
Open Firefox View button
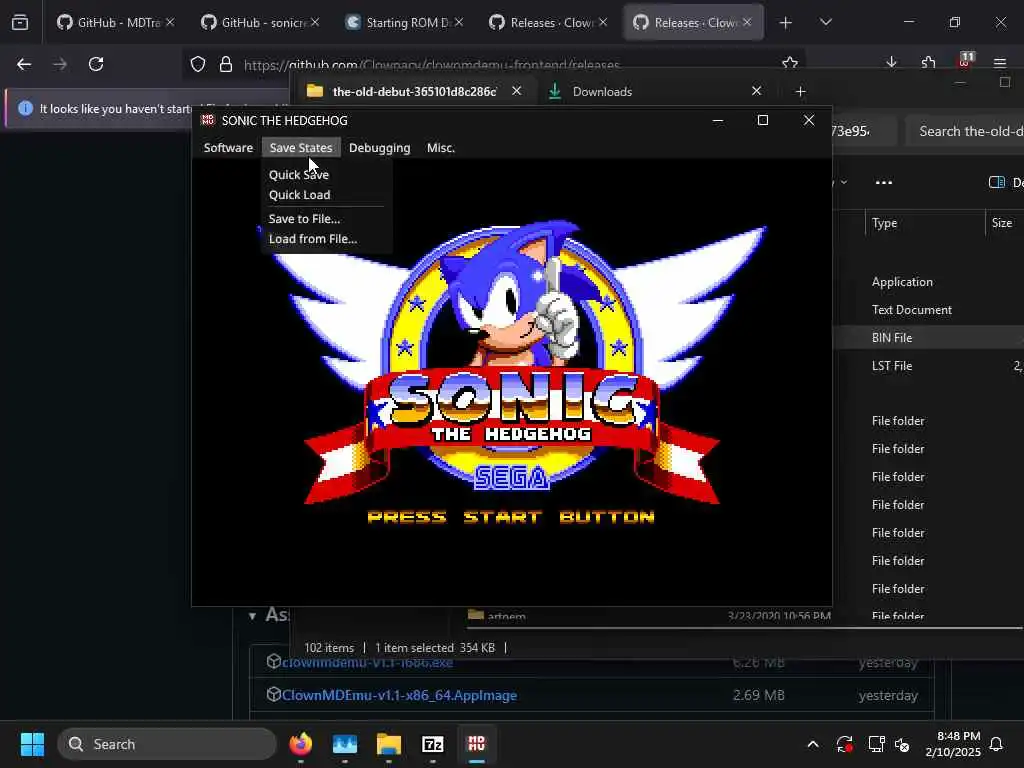click(x=20, y=23)
